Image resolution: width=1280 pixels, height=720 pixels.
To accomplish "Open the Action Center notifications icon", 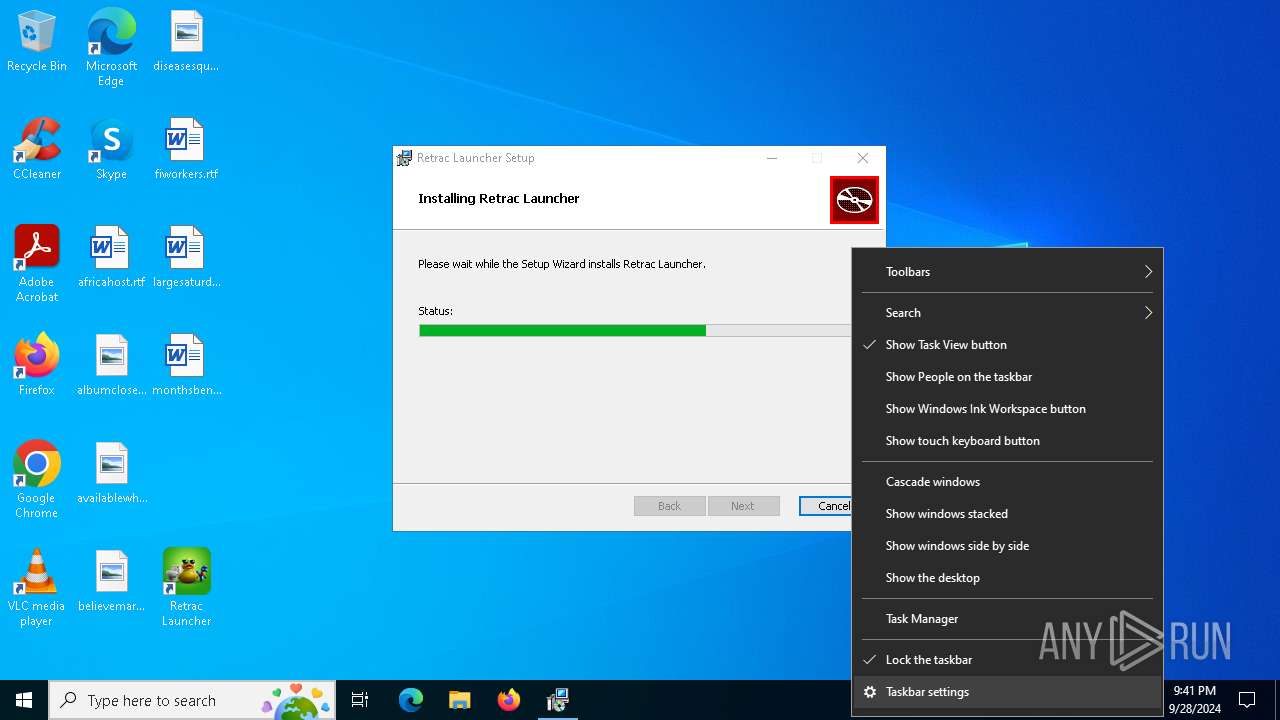I will point(1247,700).
